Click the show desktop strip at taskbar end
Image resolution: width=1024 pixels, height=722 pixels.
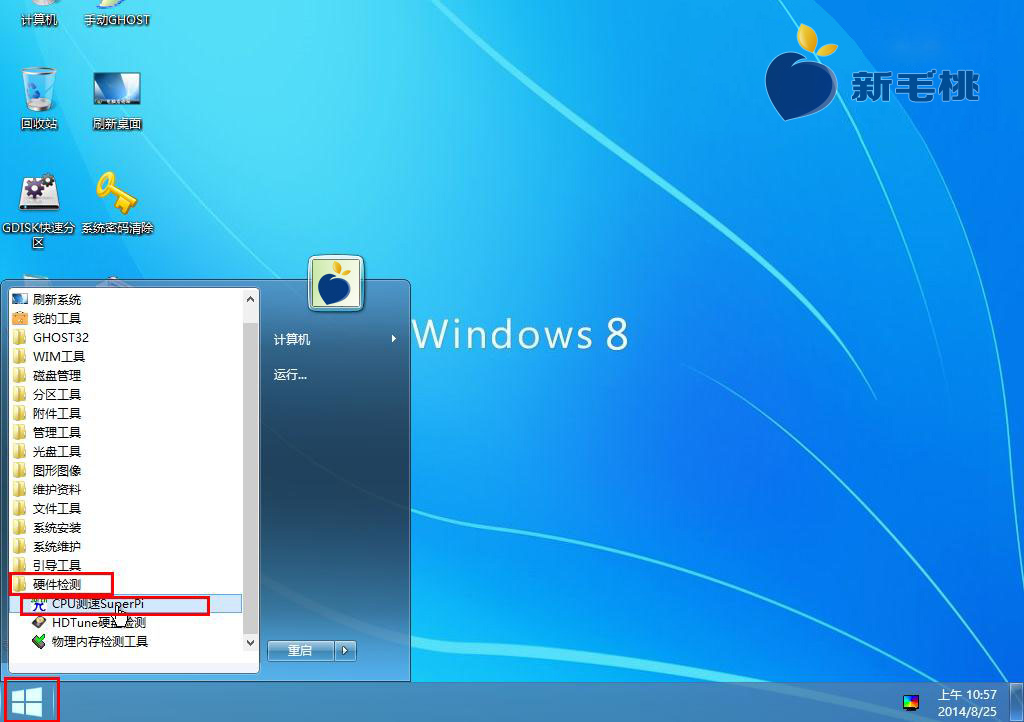pyautogui.click(x=1016, y=702)
